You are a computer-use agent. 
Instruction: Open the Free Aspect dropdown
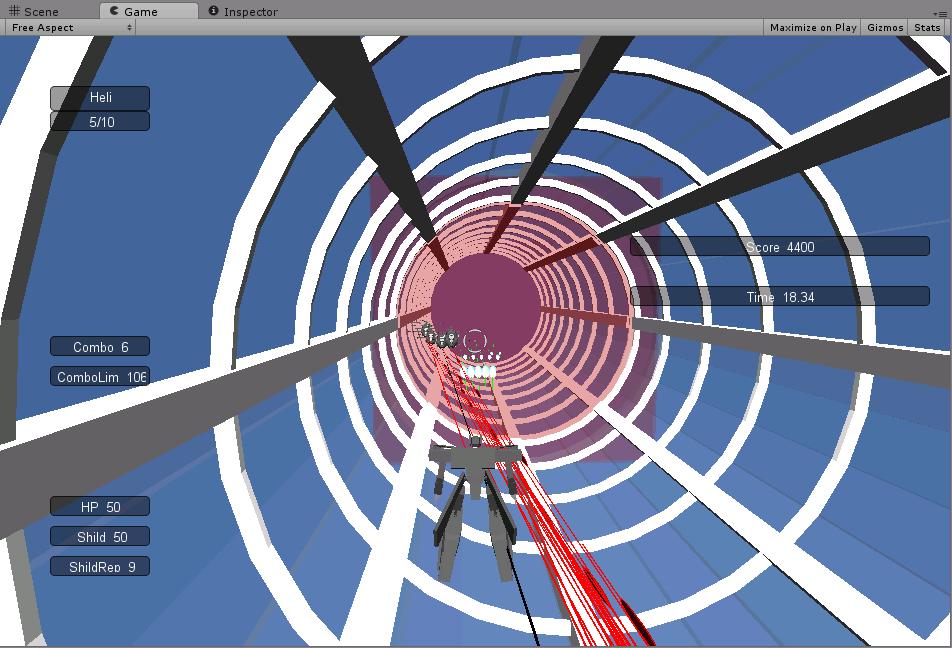[70, 27]
